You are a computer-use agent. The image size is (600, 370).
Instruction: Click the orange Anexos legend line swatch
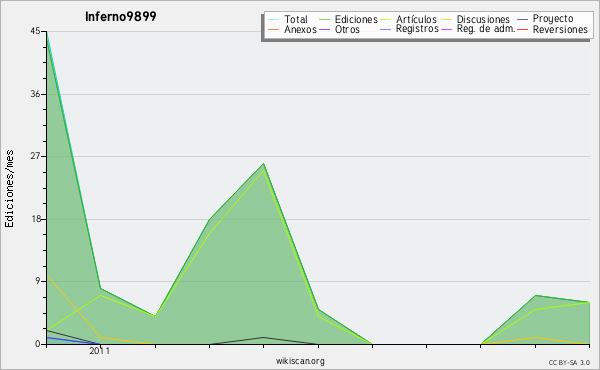tap(273, 29)
